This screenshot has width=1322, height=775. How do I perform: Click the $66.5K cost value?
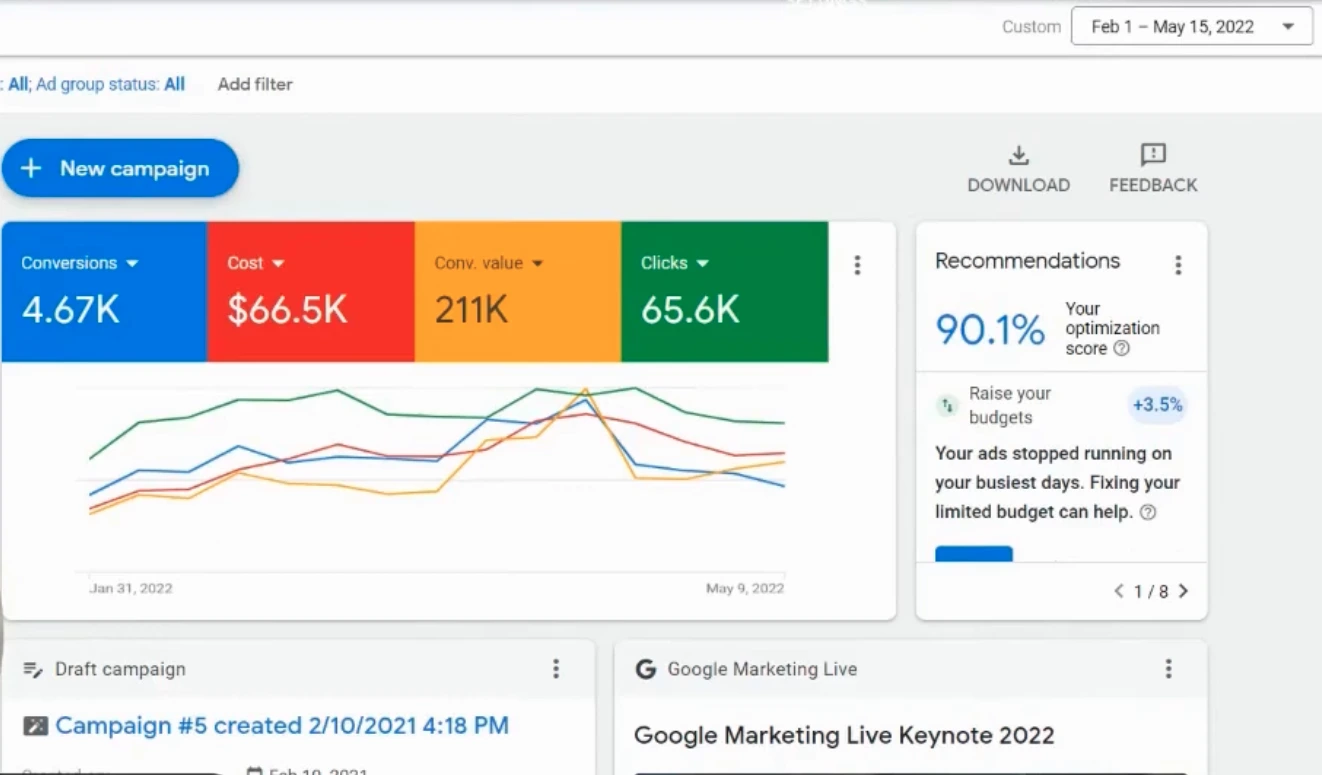(x=287, y=310)
